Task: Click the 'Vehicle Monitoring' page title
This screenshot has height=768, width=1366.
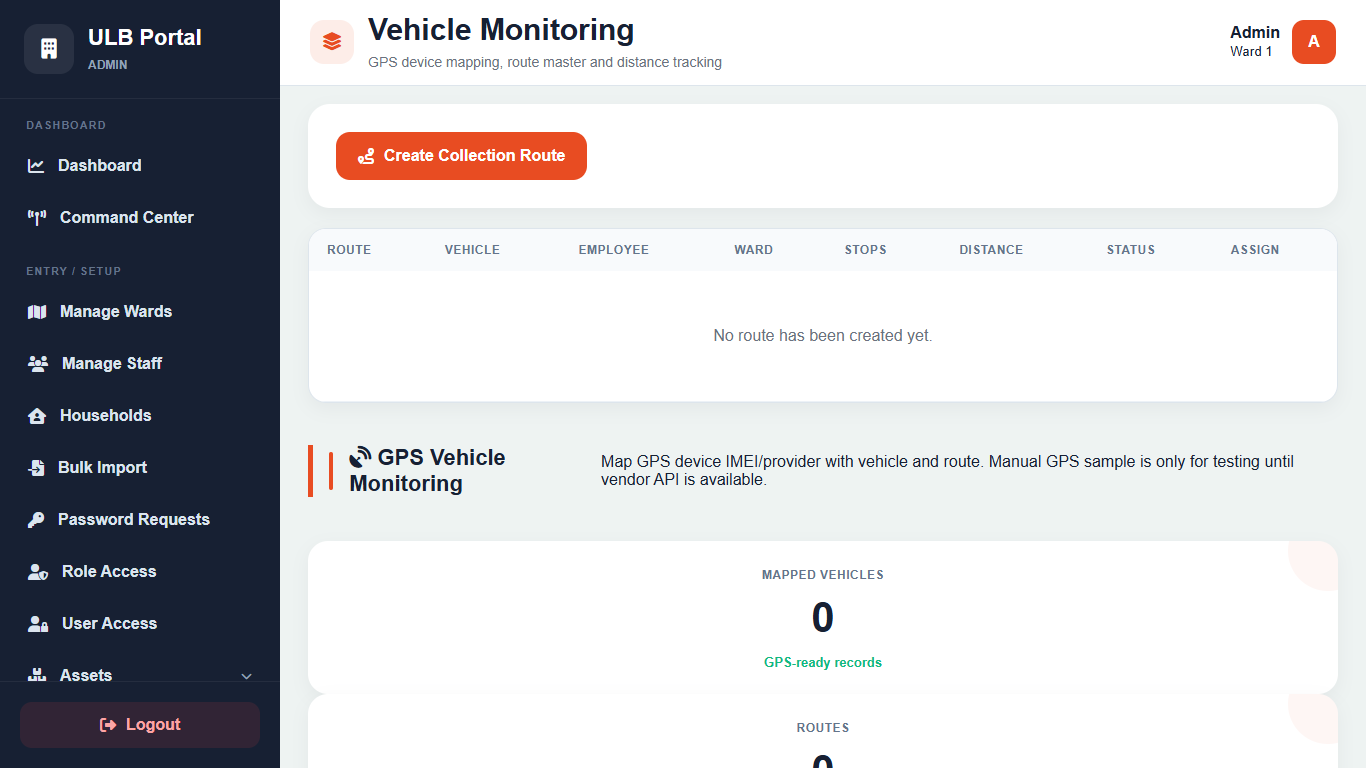Action: [501, 30]
